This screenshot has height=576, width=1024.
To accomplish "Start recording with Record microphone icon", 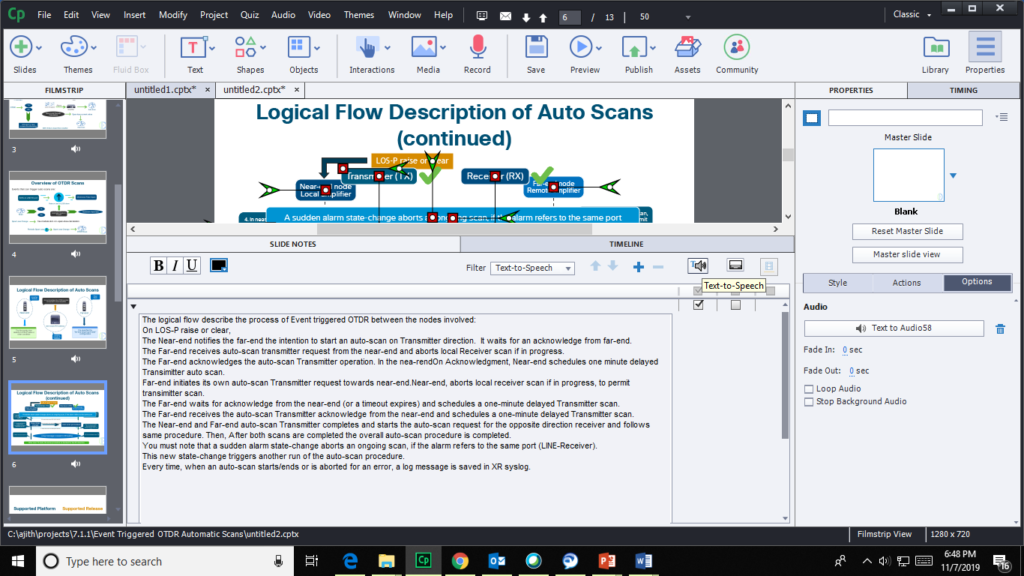I will pos(477,48).
